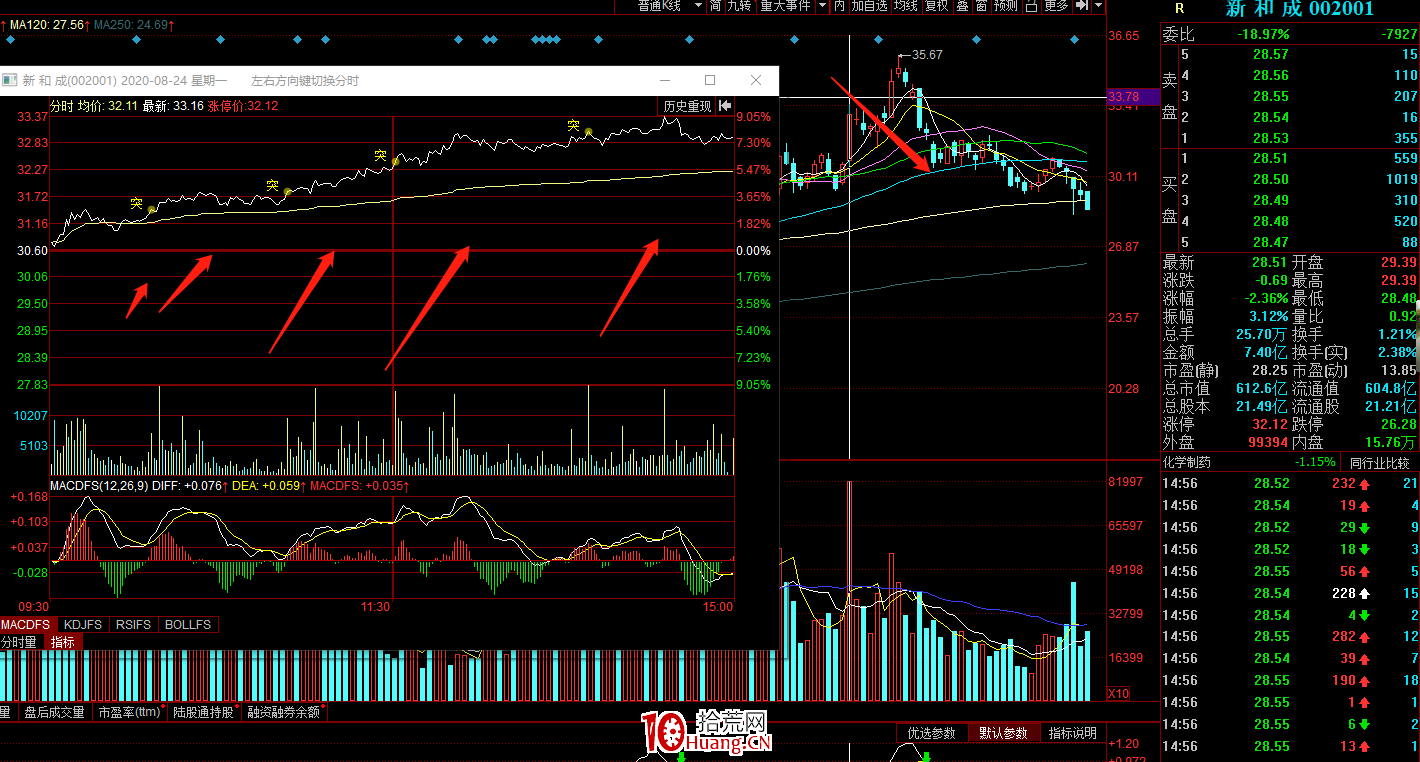Maximize the 新和成 intraday popup window
This screenshot has width=1420, height=762.
pyautogui.click(x=710, y=80)
